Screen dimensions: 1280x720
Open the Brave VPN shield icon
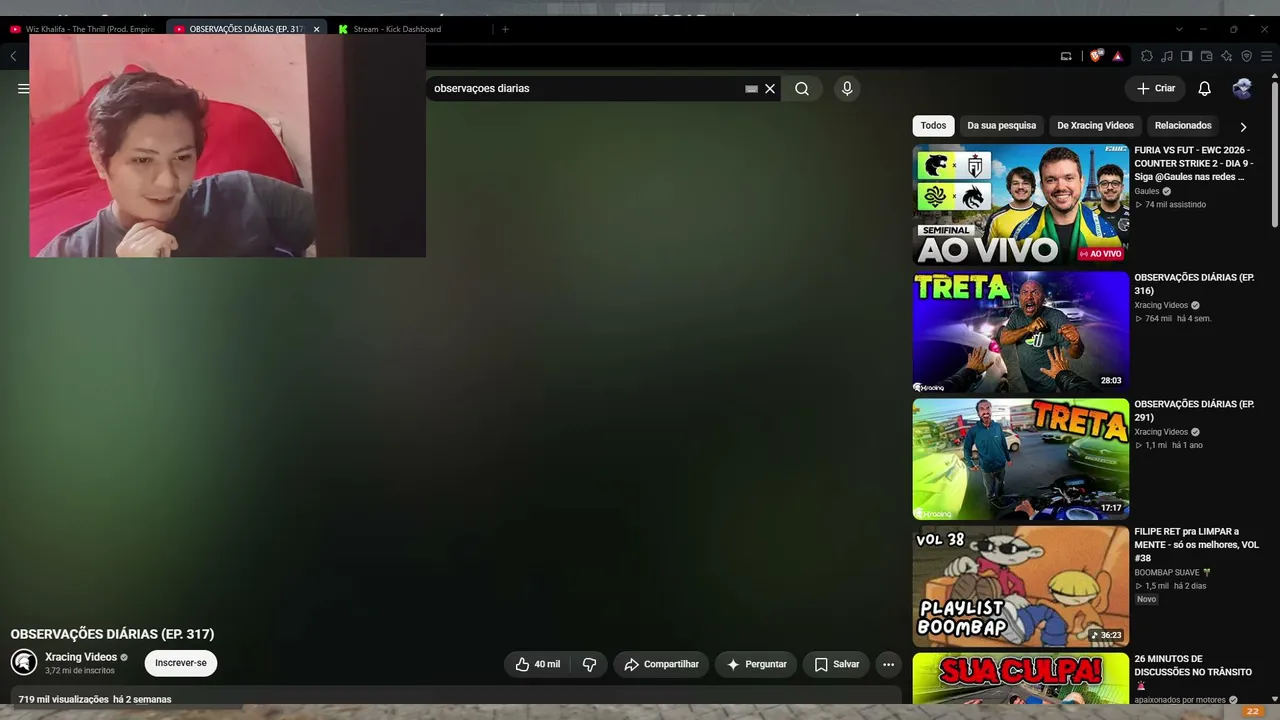(1246, 56)
